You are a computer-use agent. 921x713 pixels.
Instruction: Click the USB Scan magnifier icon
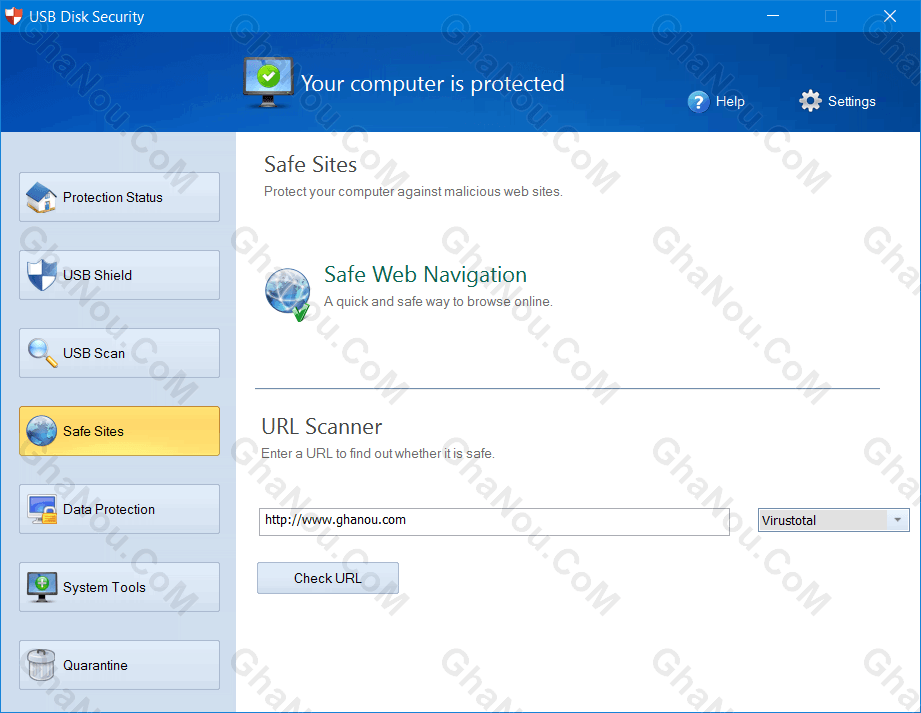click(x=42, y=353)
